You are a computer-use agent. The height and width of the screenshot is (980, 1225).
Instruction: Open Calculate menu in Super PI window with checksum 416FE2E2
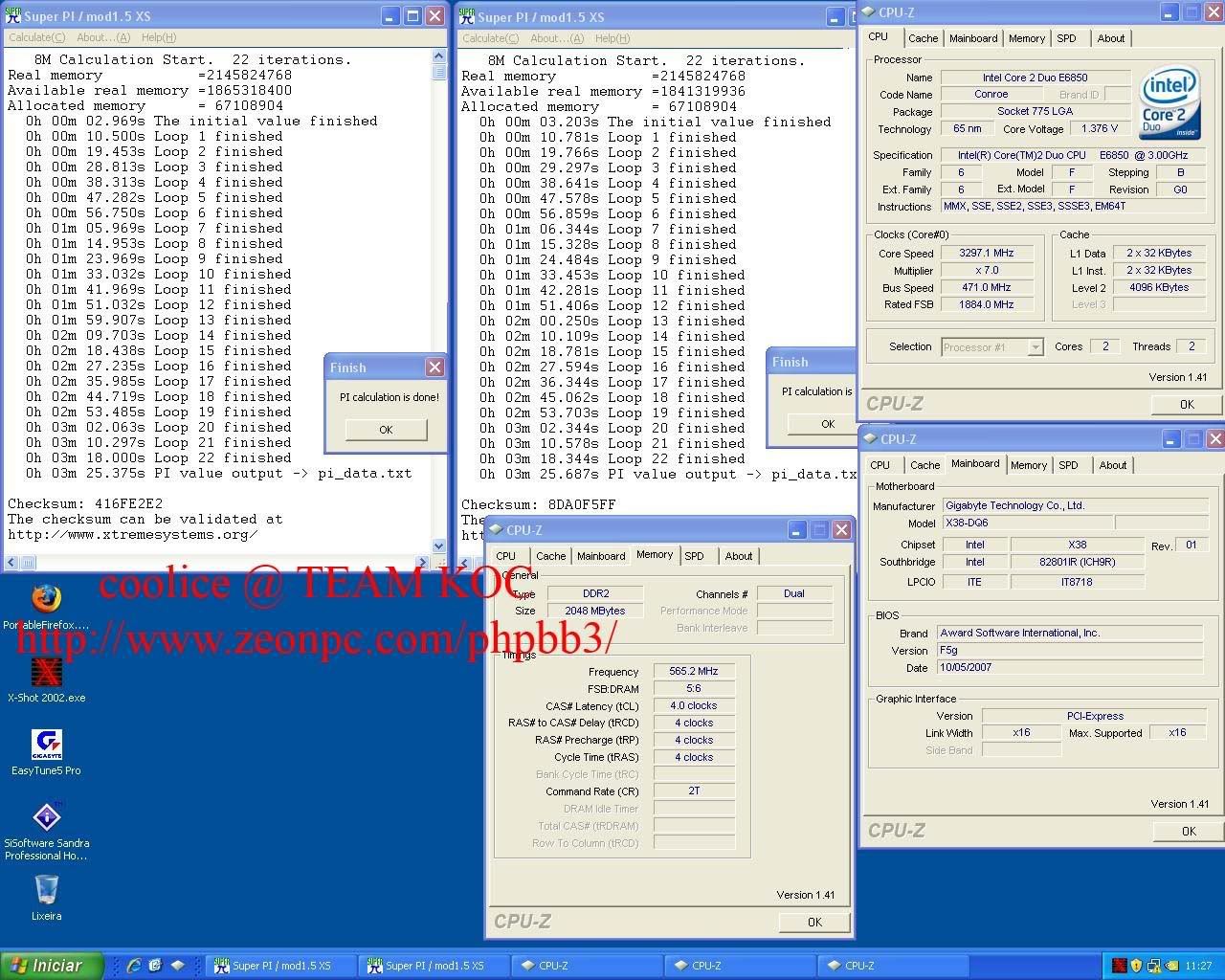point(36,37)
